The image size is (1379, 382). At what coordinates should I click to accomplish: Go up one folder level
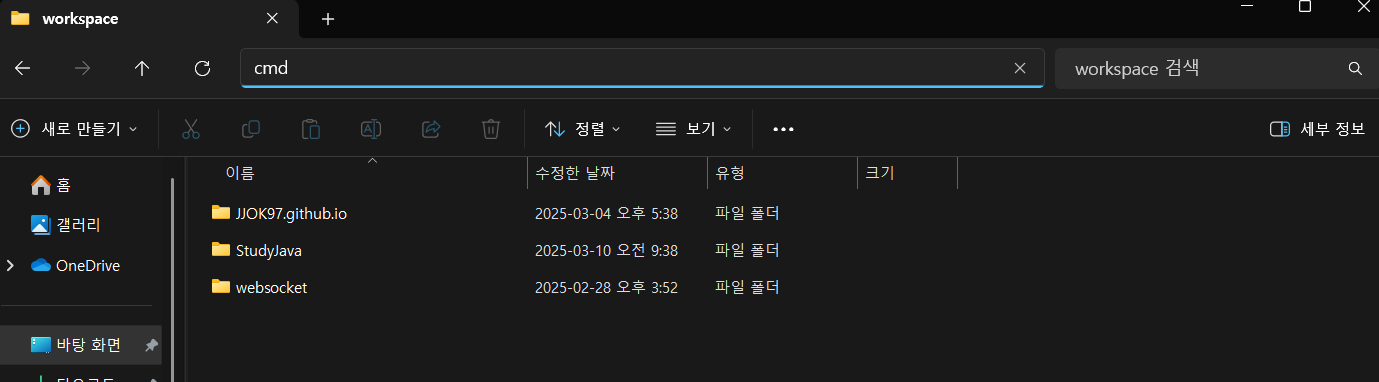click(x=142, y=68)
